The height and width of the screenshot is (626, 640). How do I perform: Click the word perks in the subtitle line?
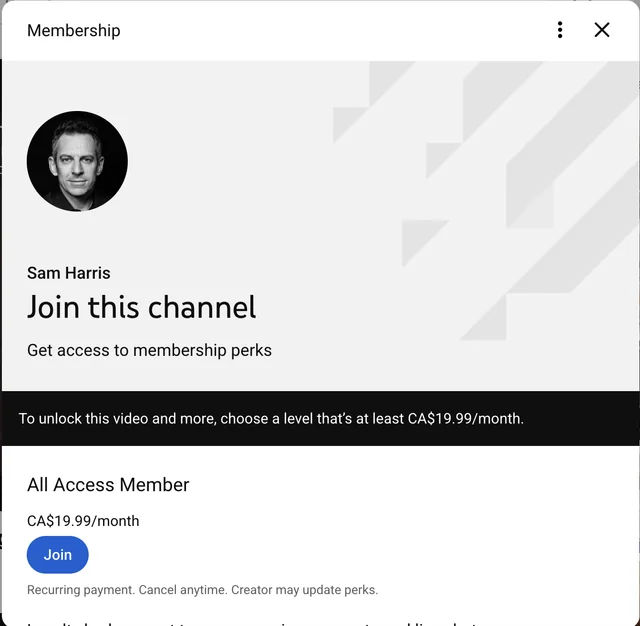coord(251,351)
